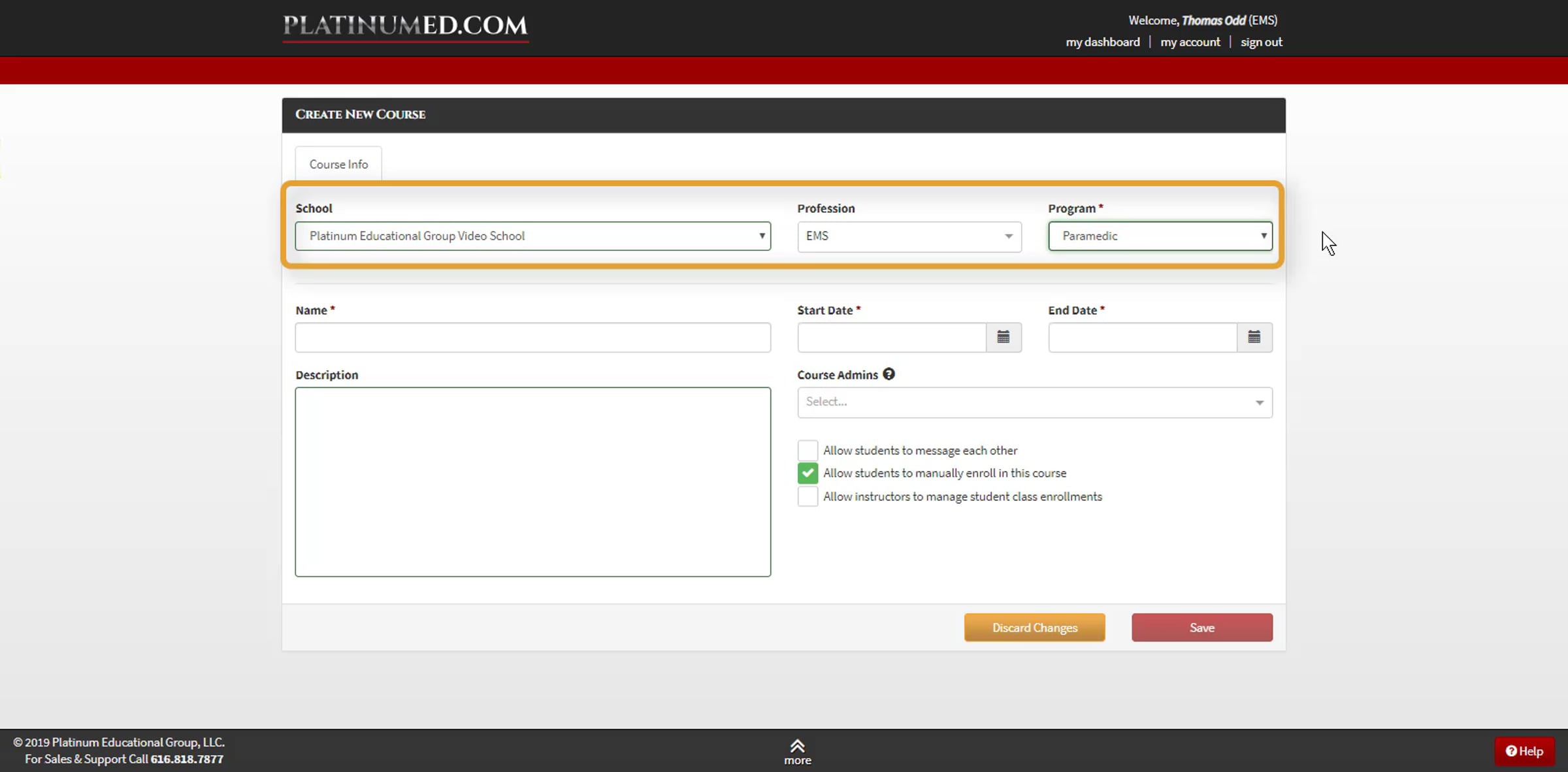
Task: Open the Program Paramedic dropdown
Action: point(1160,236)
